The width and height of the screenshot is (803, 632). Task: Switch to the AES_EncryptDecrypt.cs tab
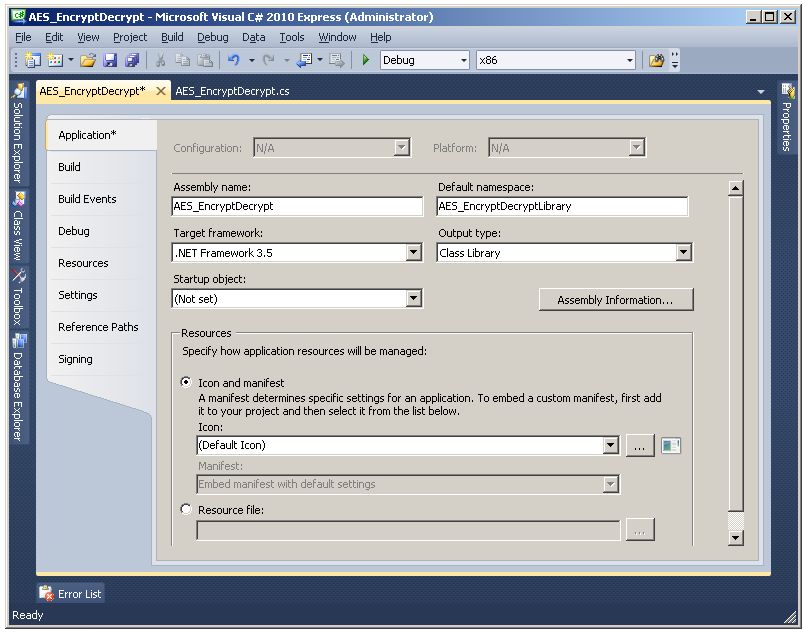point(232,91)
